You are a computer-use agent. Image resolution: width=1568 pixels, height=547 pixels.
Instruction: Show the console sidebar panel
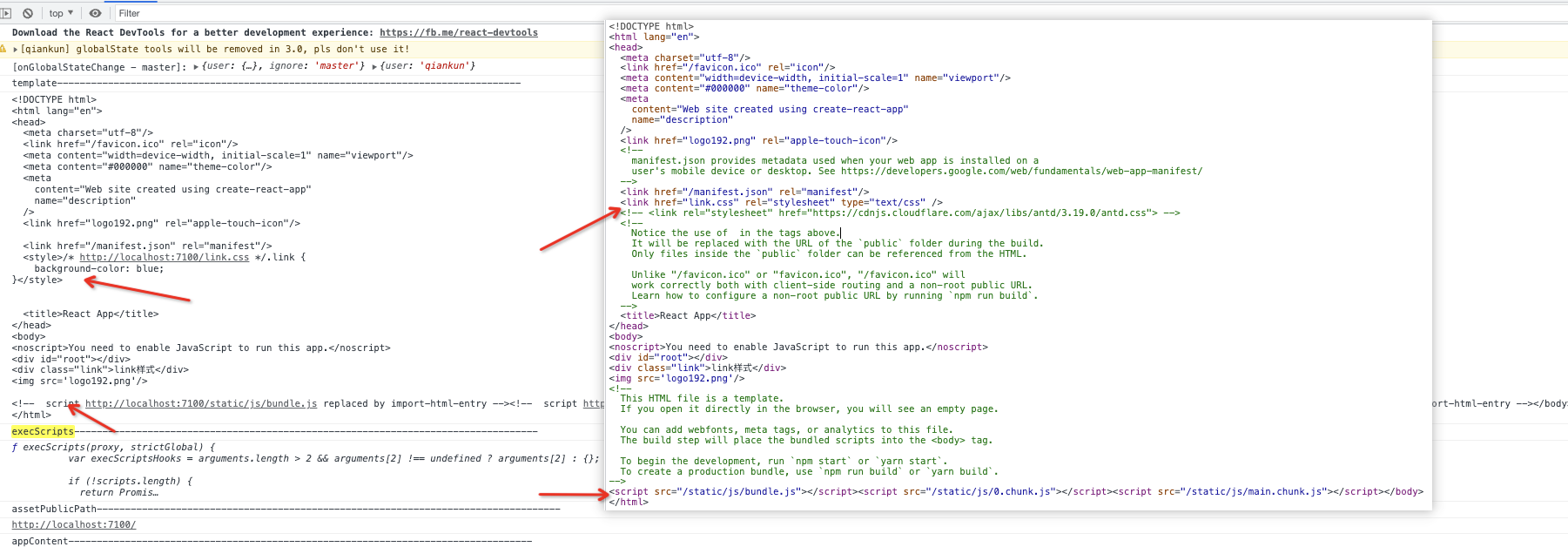(6, 13)
